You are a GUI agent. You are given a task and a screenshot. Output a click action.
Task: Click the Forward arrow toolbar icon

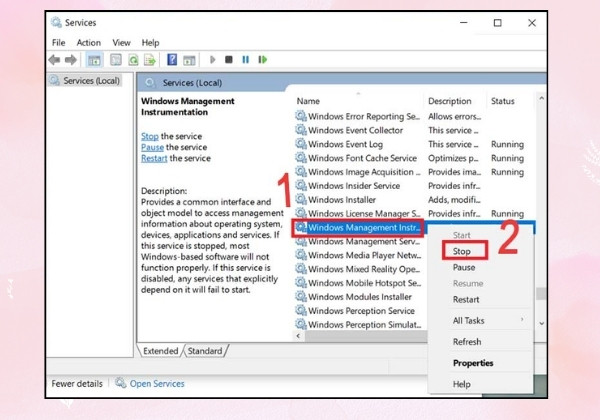pyautogui.click(x=71, y=60)
